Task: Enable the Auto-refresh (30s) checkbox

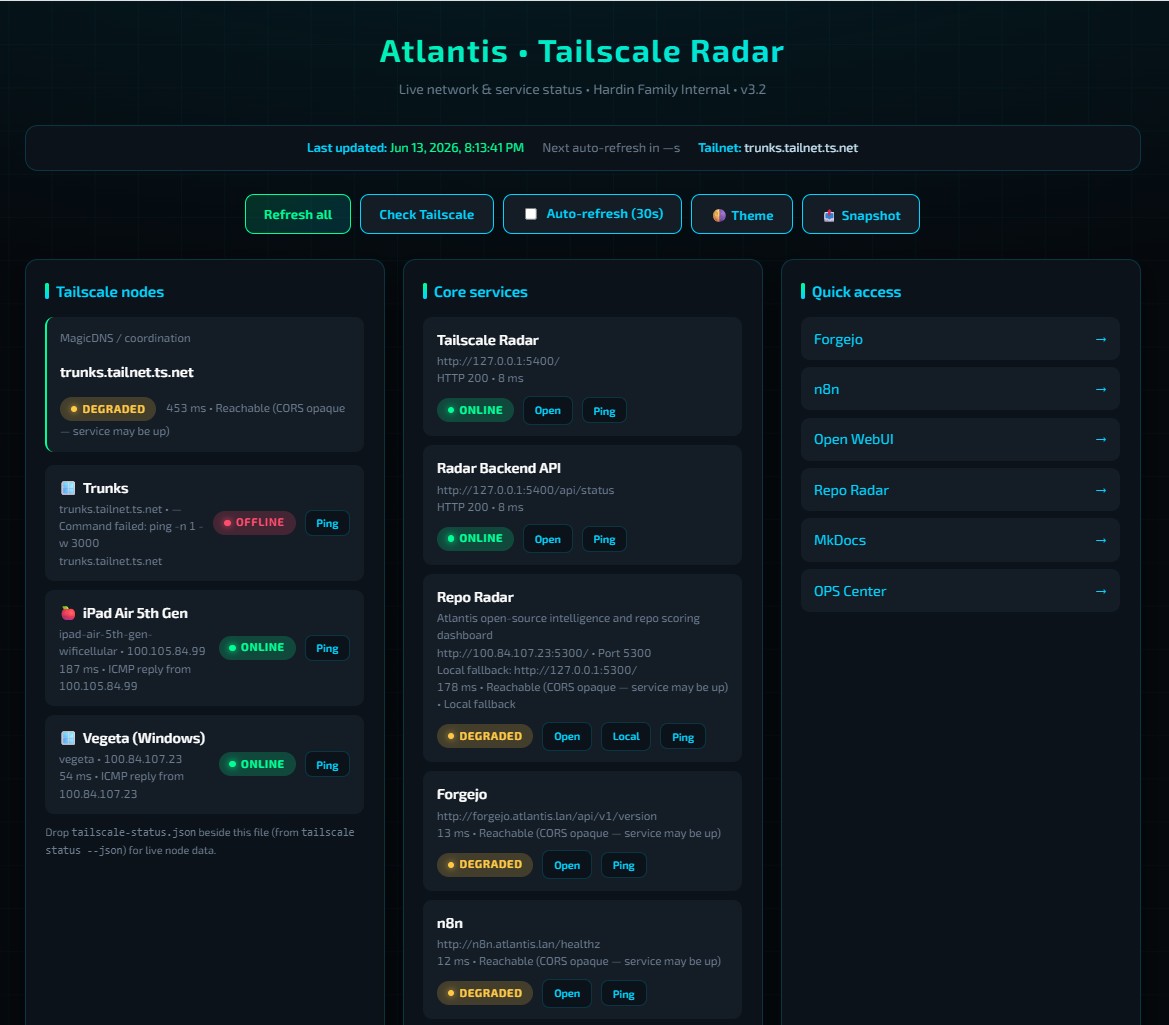Action: coord(531,214)
